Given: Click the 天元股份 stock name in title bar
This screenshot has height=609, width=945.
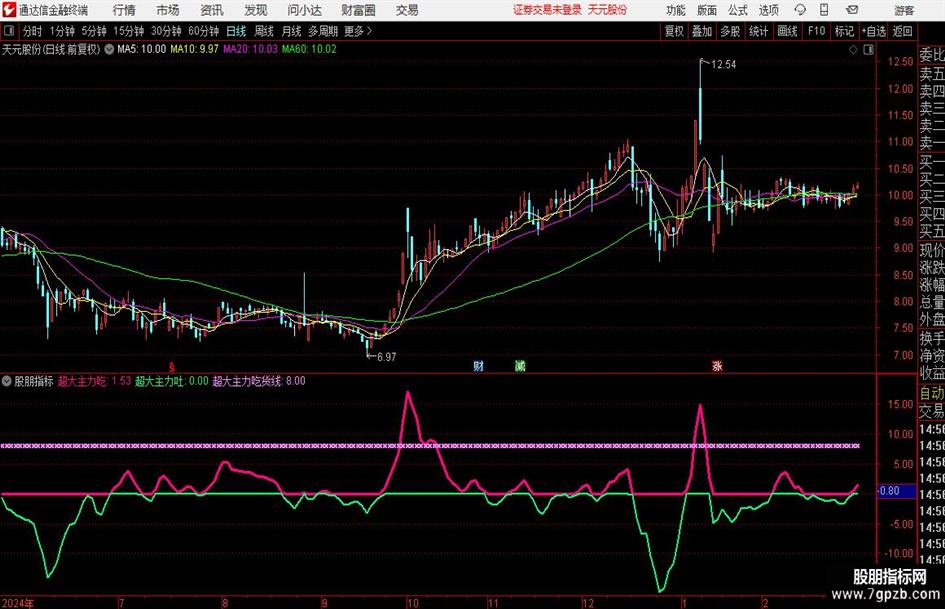Looking at the screenshot, I should pyautogui.click(x=608, y=10).
